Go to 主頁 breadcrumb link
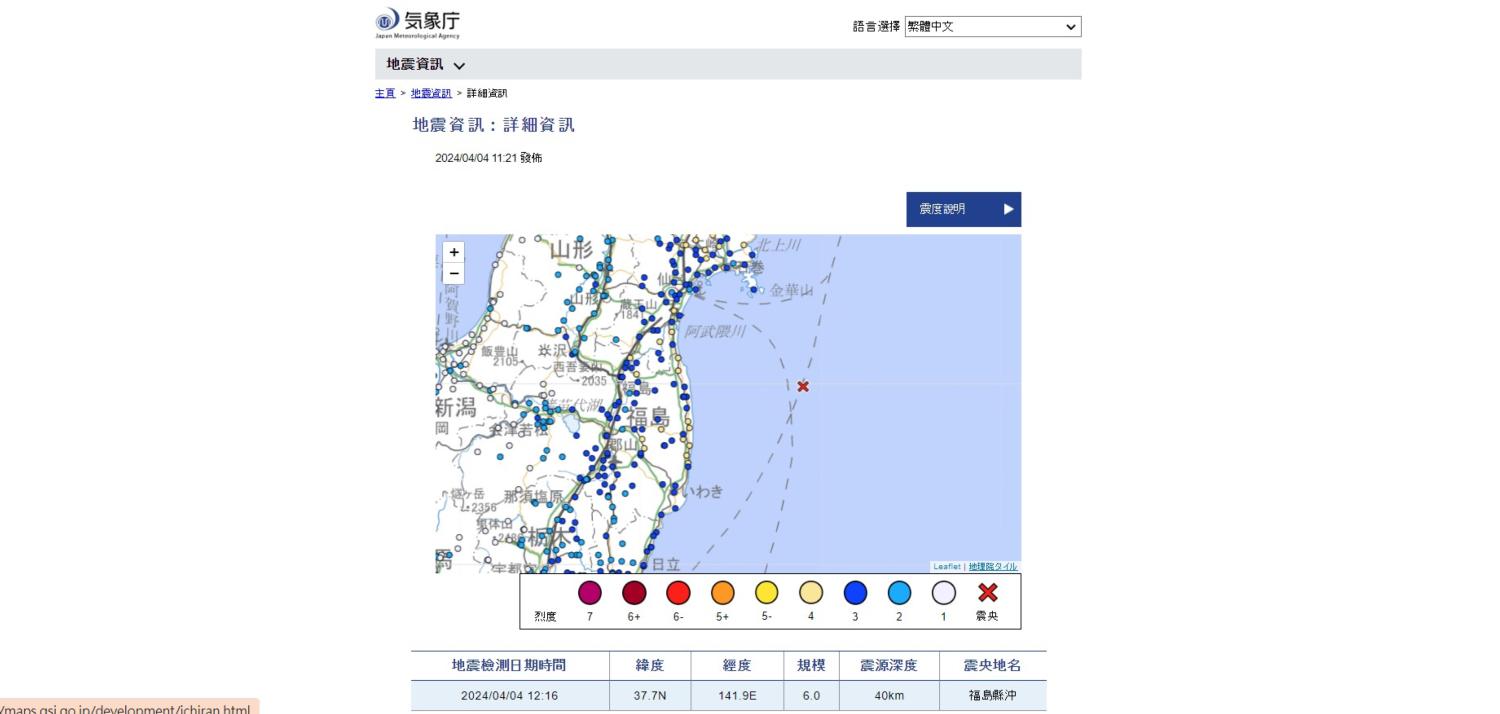 [384, 93]
